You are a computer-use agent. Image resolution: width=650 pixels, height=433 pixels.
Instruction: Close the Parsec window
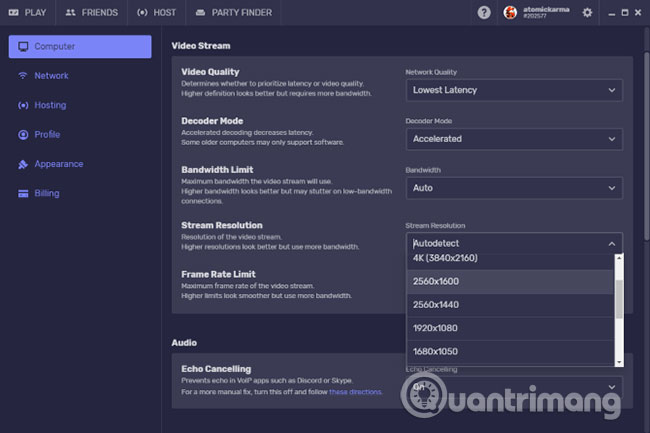[638, 13]
